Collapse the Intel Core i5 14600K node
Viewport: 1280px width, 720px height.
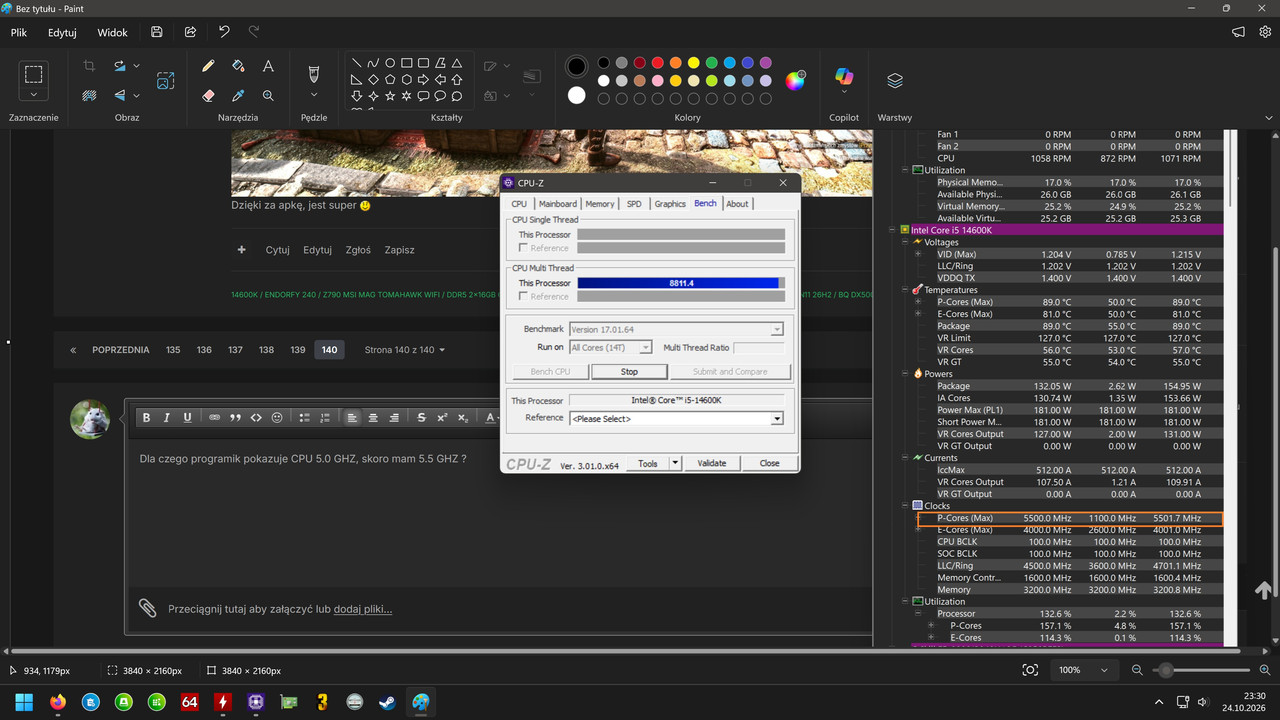(893, 230)
